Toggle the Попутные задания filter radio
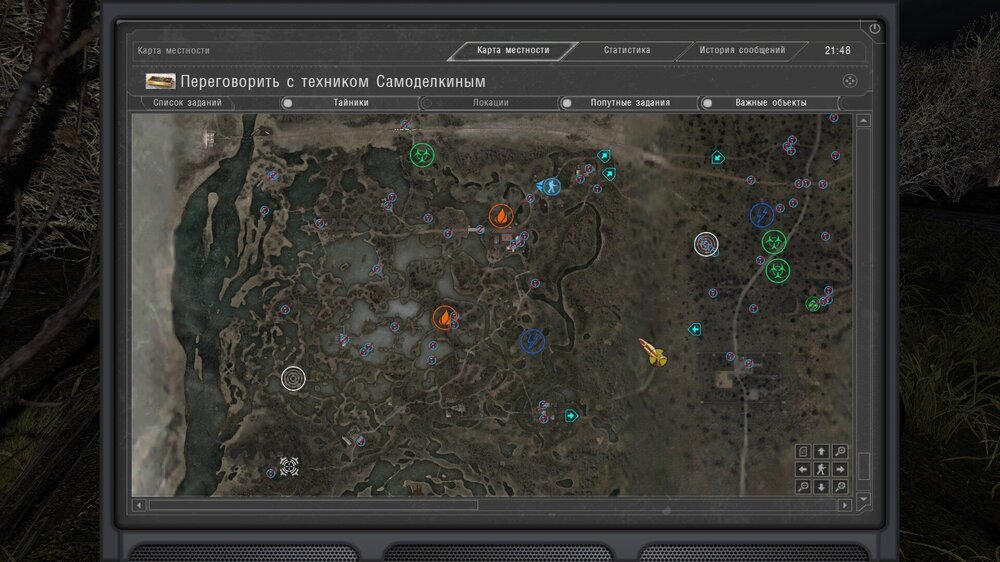This screenshot has height=562, width=1000. [x=566, y=103]
